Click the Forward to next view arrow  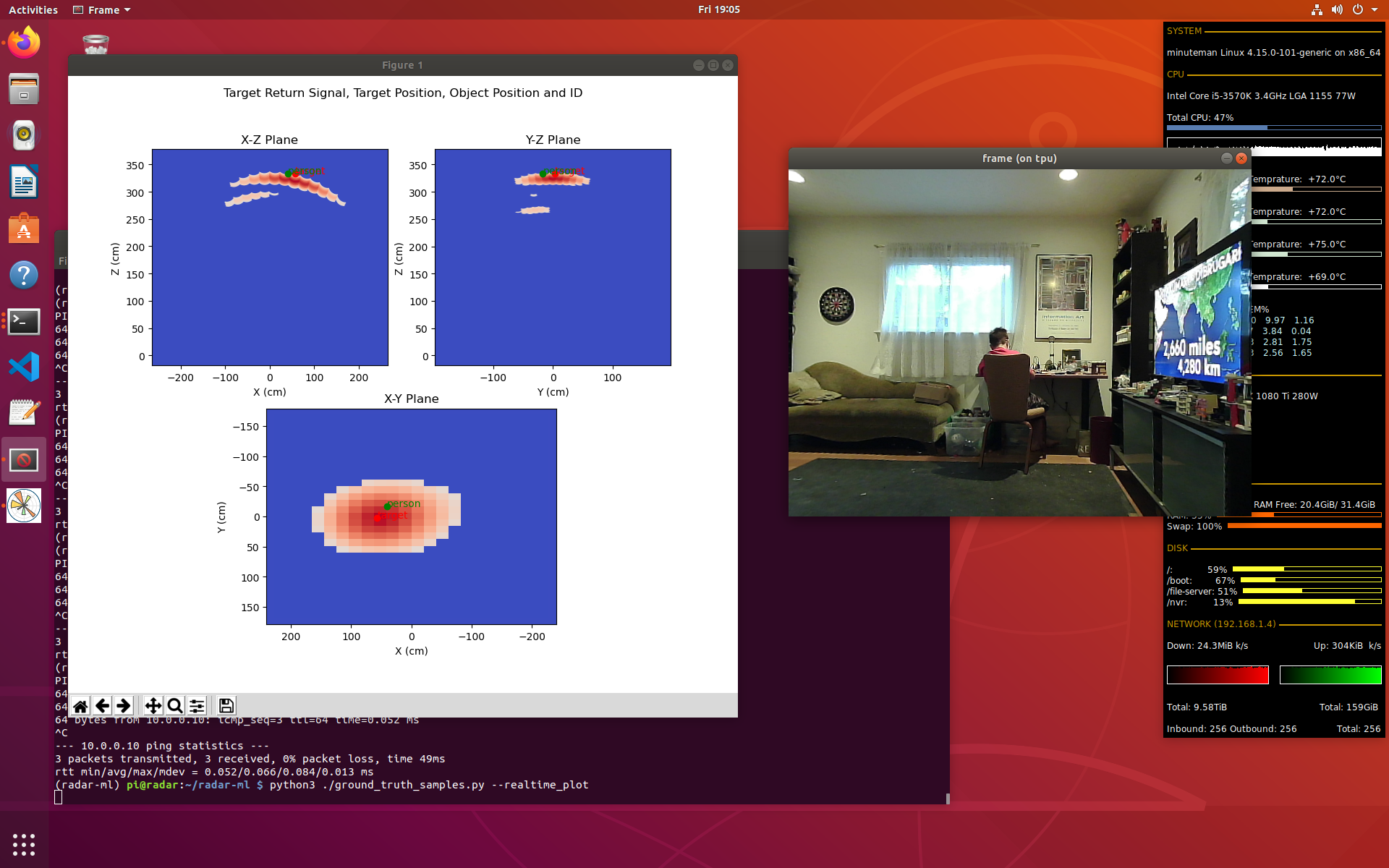coord(124,706)
